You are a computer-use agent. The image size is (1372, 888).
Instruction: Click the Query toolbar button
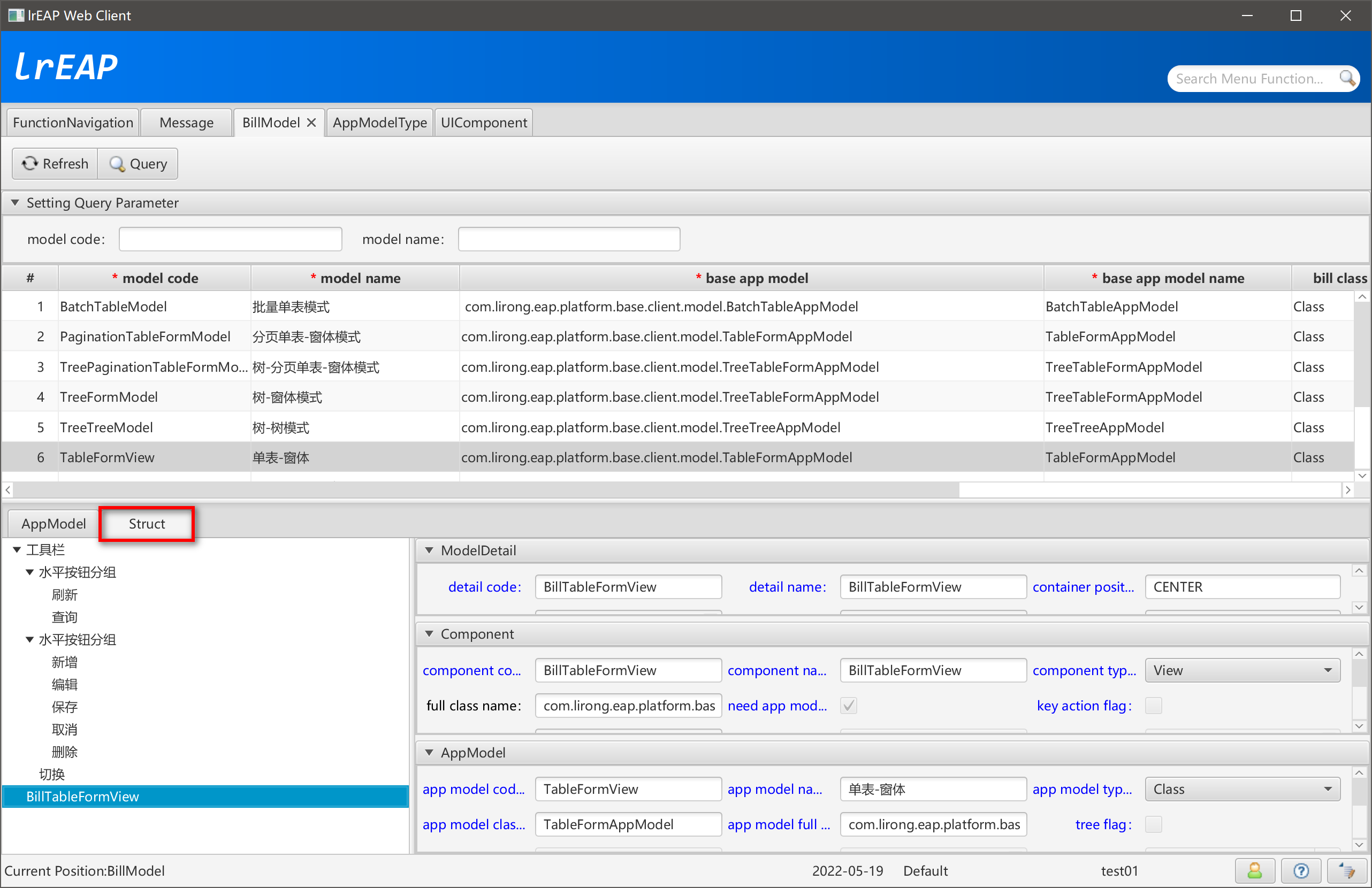pyautogui.click(x=138, y=164)
